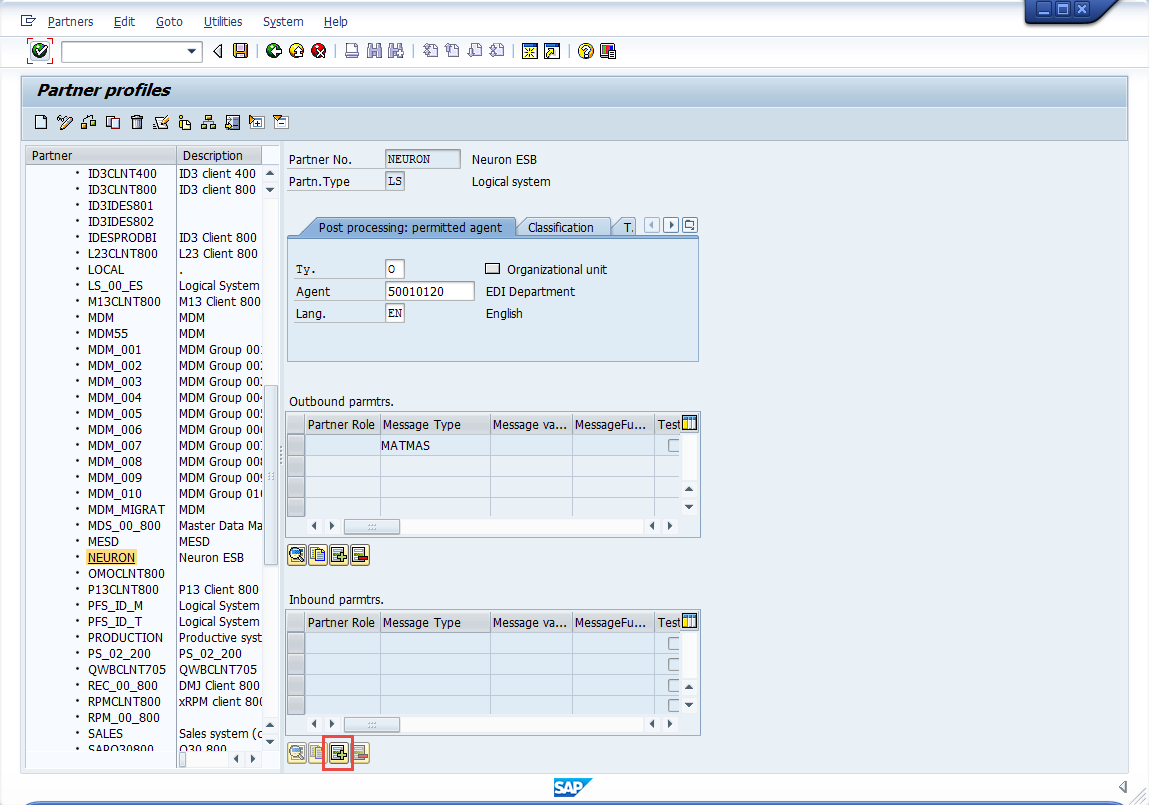Select first inbound row using its row selector
1149x805 pixels.
296,643
